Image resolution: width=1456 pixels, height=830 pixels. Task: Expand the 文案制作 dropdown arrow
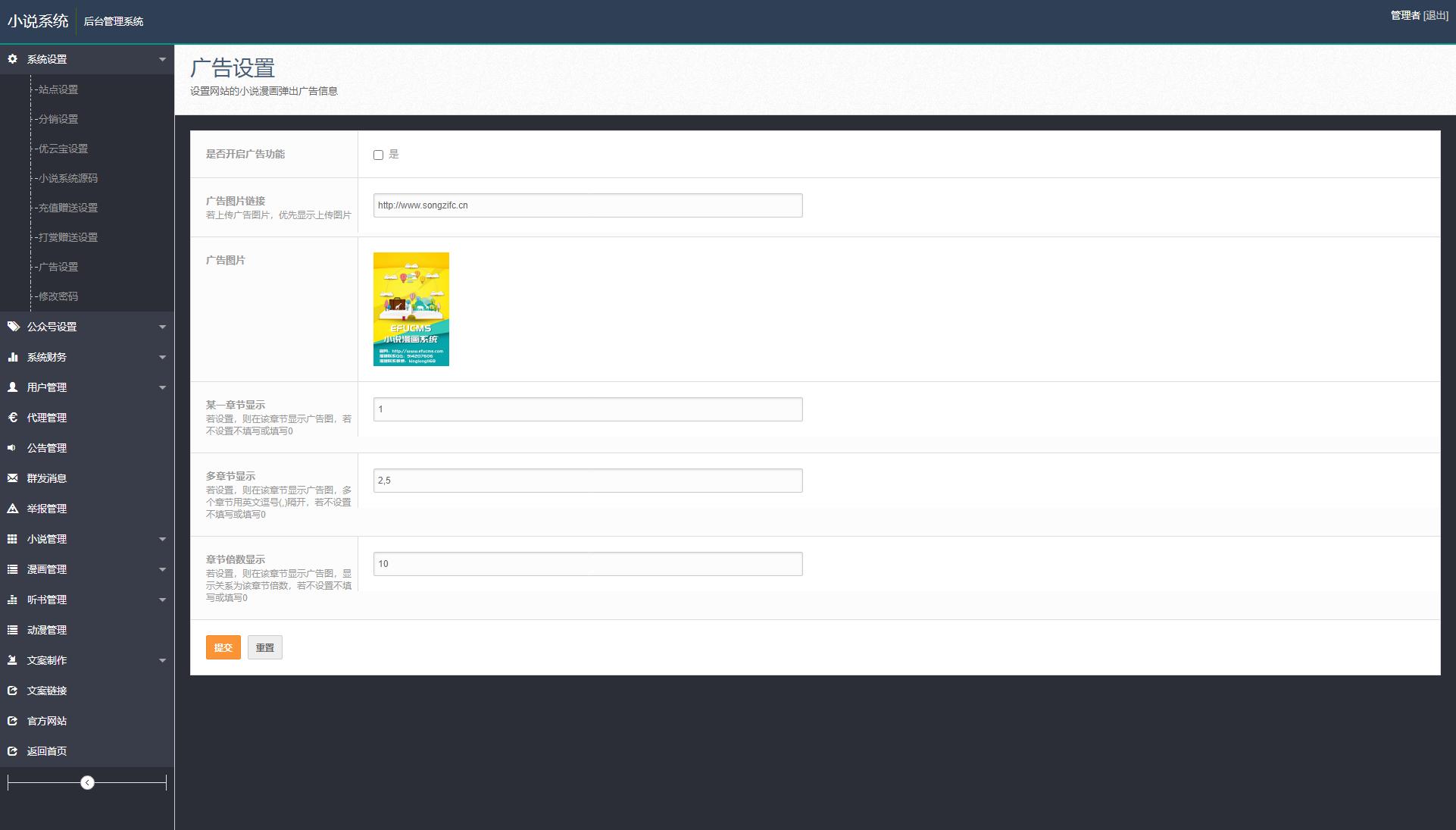pos(162,660)
